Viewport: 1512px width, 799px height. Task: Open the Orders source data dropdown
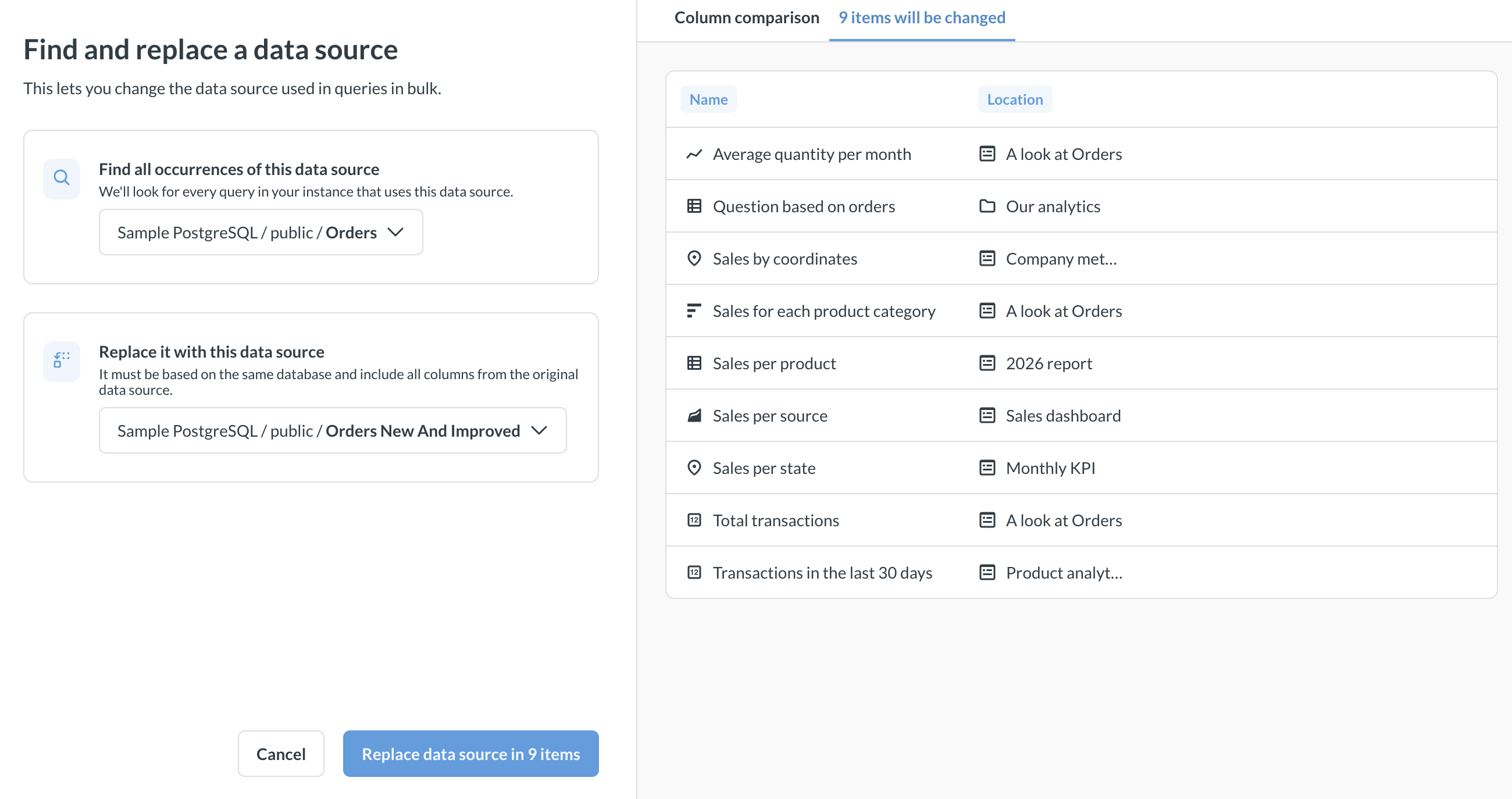pyautogui.click(x=261, y=233)
